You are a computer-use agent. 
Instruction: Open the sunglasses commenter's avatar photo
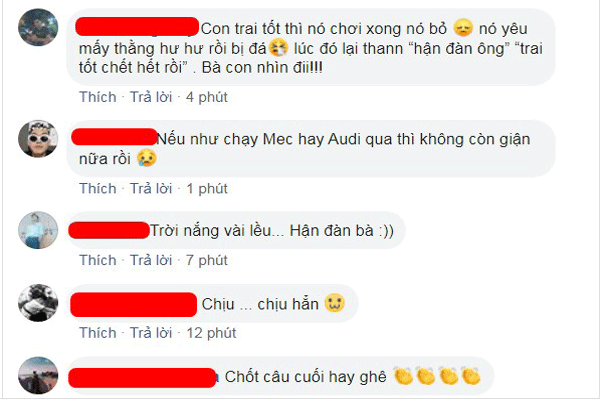coord(38,139)
